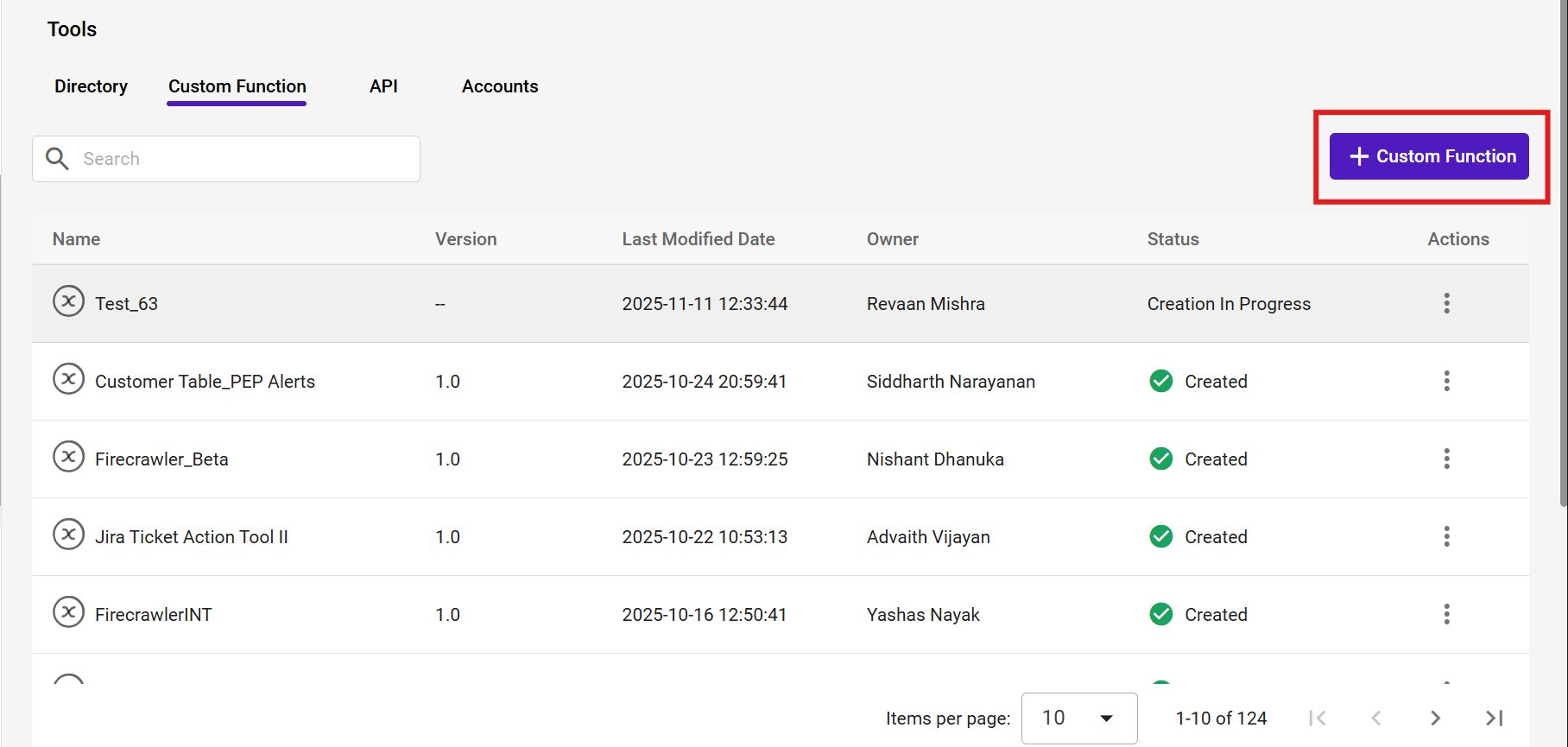This screenshot has height=747, width=1568.
Task: Click the vertical scrollbar on the right
Action: tap(1563, 259)
